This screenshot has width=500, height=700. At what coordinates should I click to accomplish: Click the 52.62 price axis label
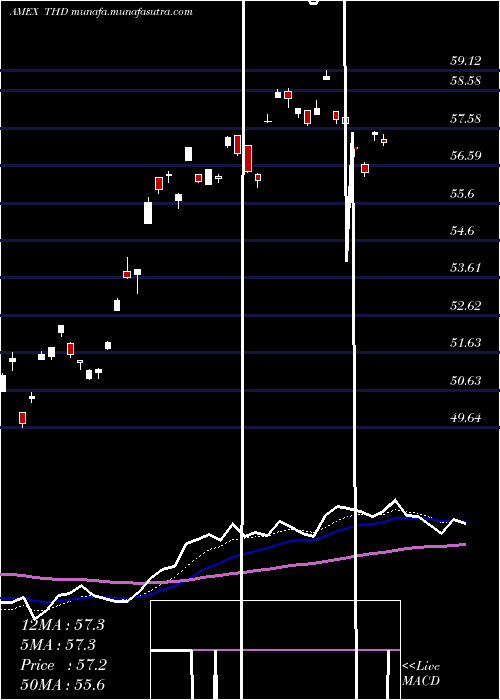tap(466, 306)
